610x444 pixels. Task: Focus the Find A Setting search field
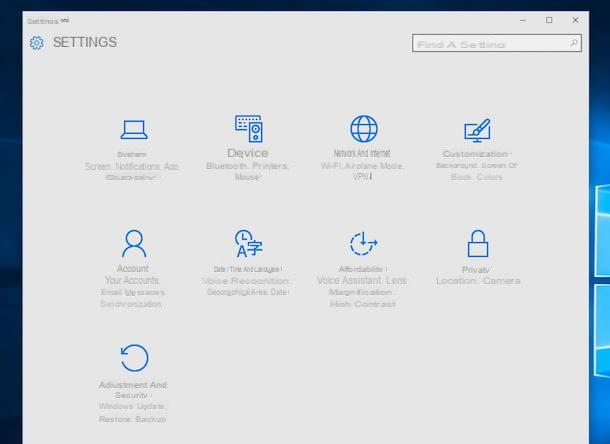coord(497,43)
